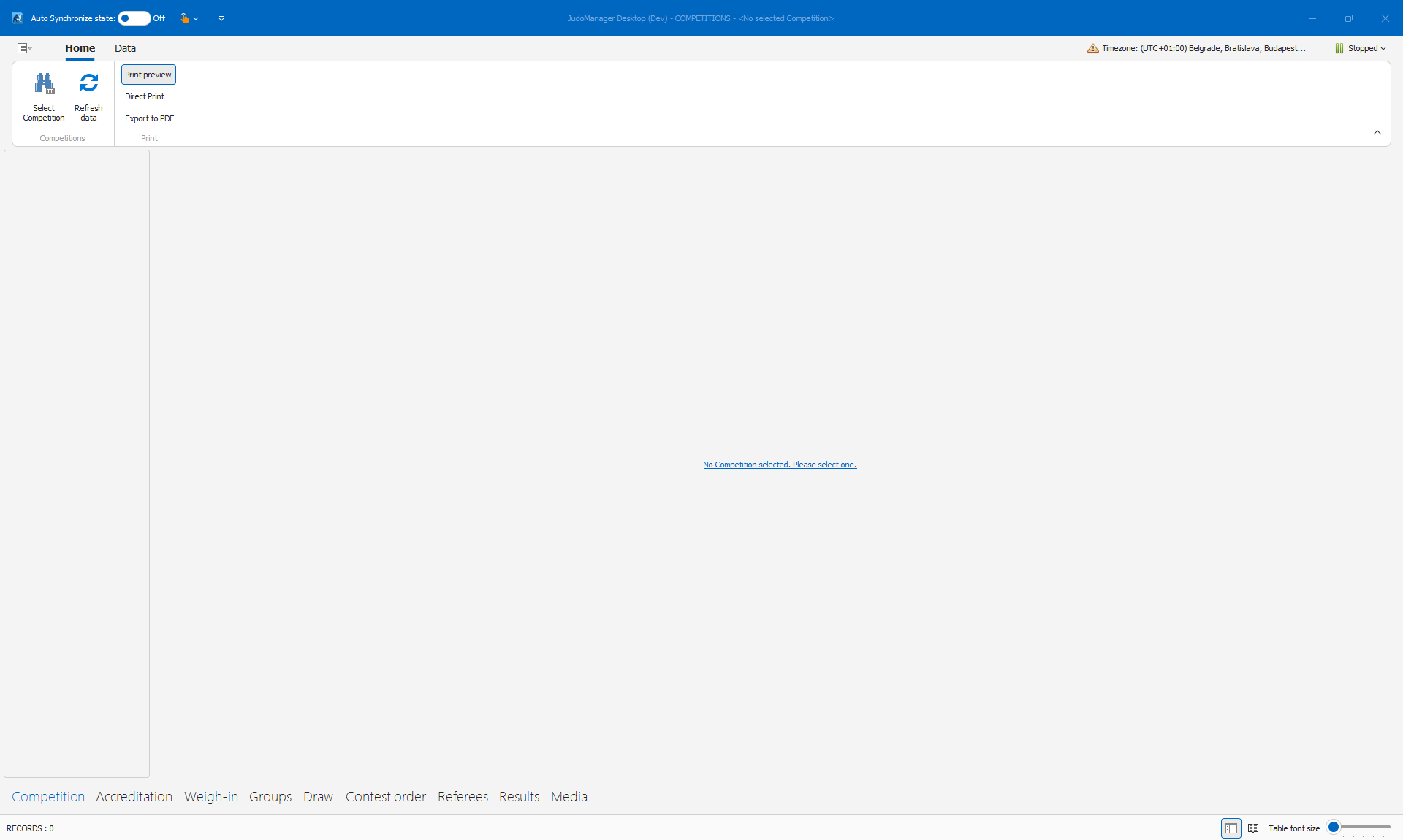Switch to the Home ribbon tab
The width and height of the screenshot is (1403, 840).
[80, 48]
